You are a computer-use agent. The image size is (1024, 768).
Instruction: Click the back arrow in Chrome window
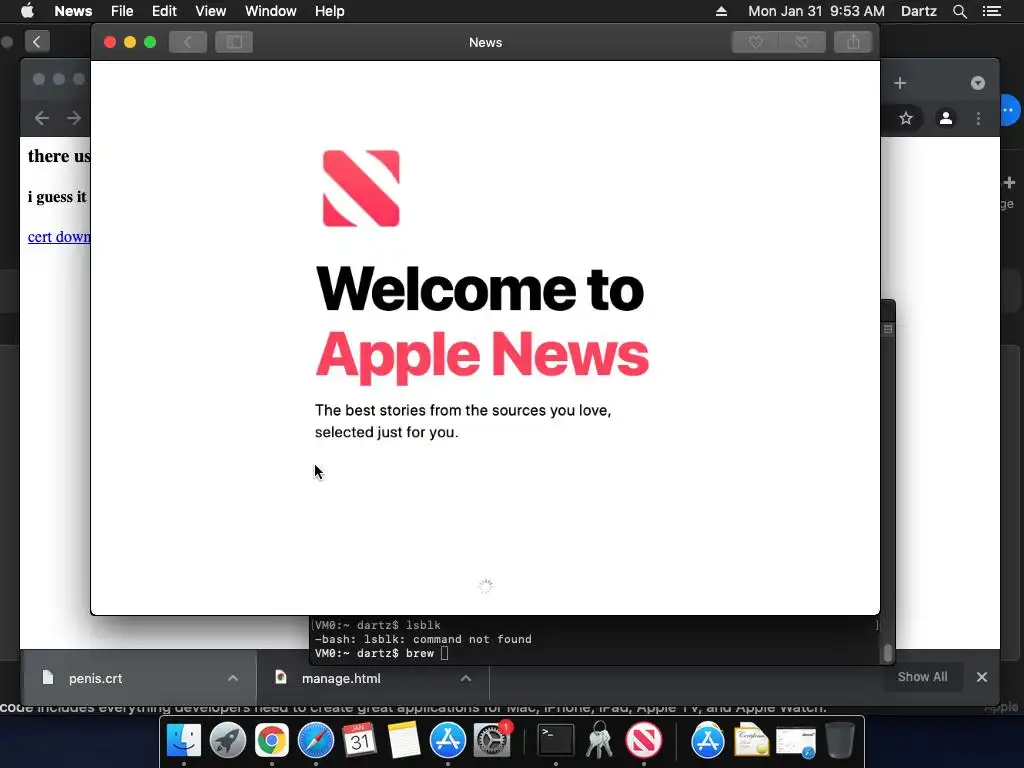42,118
